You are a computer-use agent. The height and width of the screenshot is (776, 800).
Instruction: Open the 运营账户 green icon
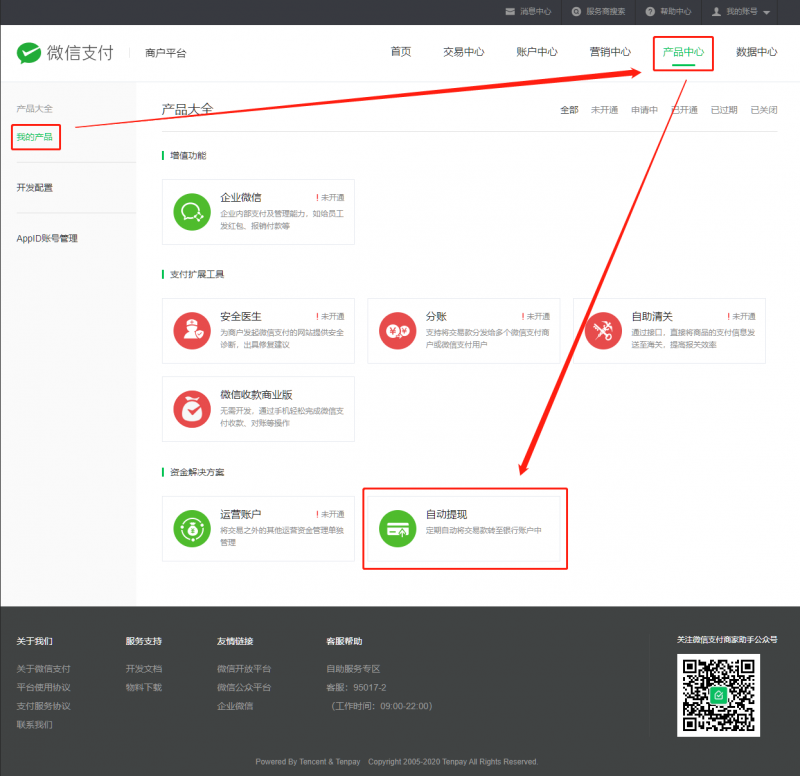point(192,529)
